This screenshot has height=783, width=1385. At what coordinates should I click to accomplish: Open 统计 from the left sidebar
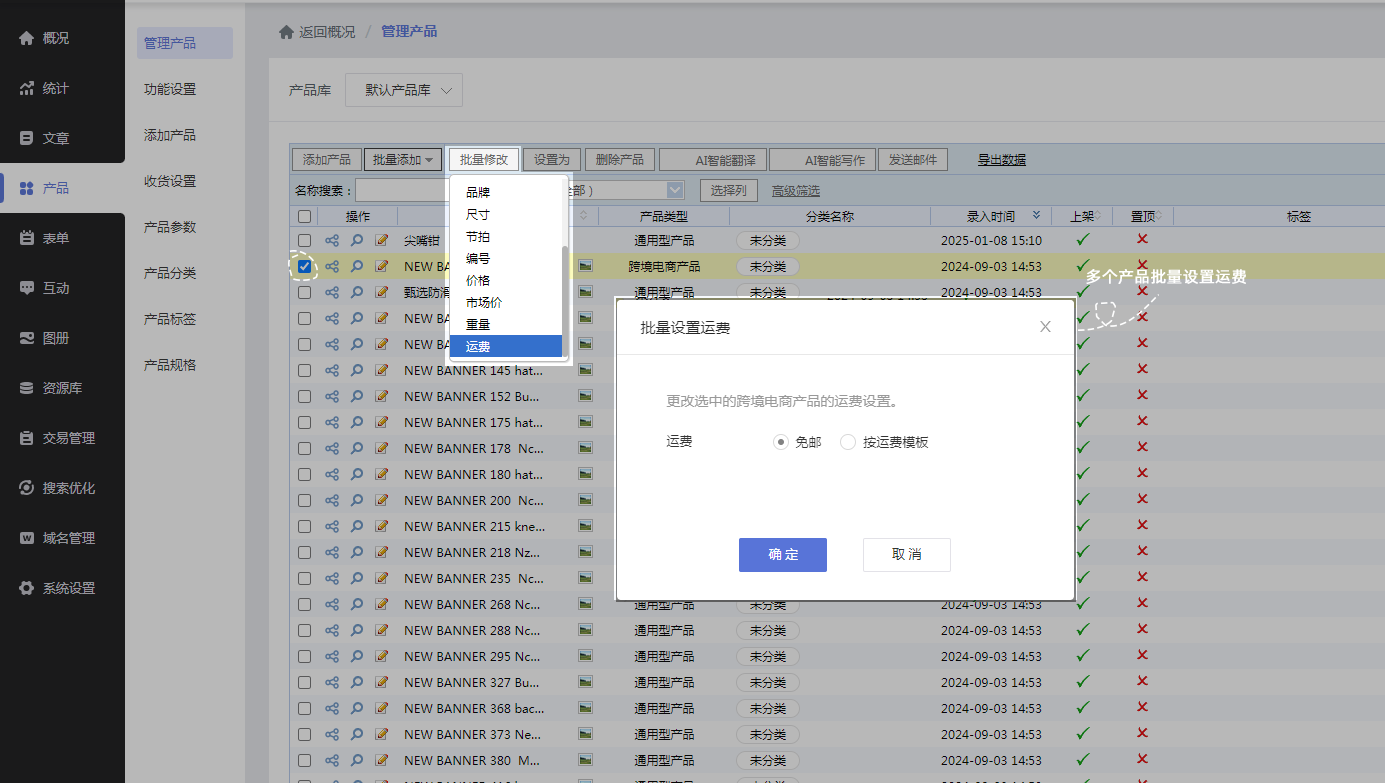pyautogui.click(x=56, y=88)
